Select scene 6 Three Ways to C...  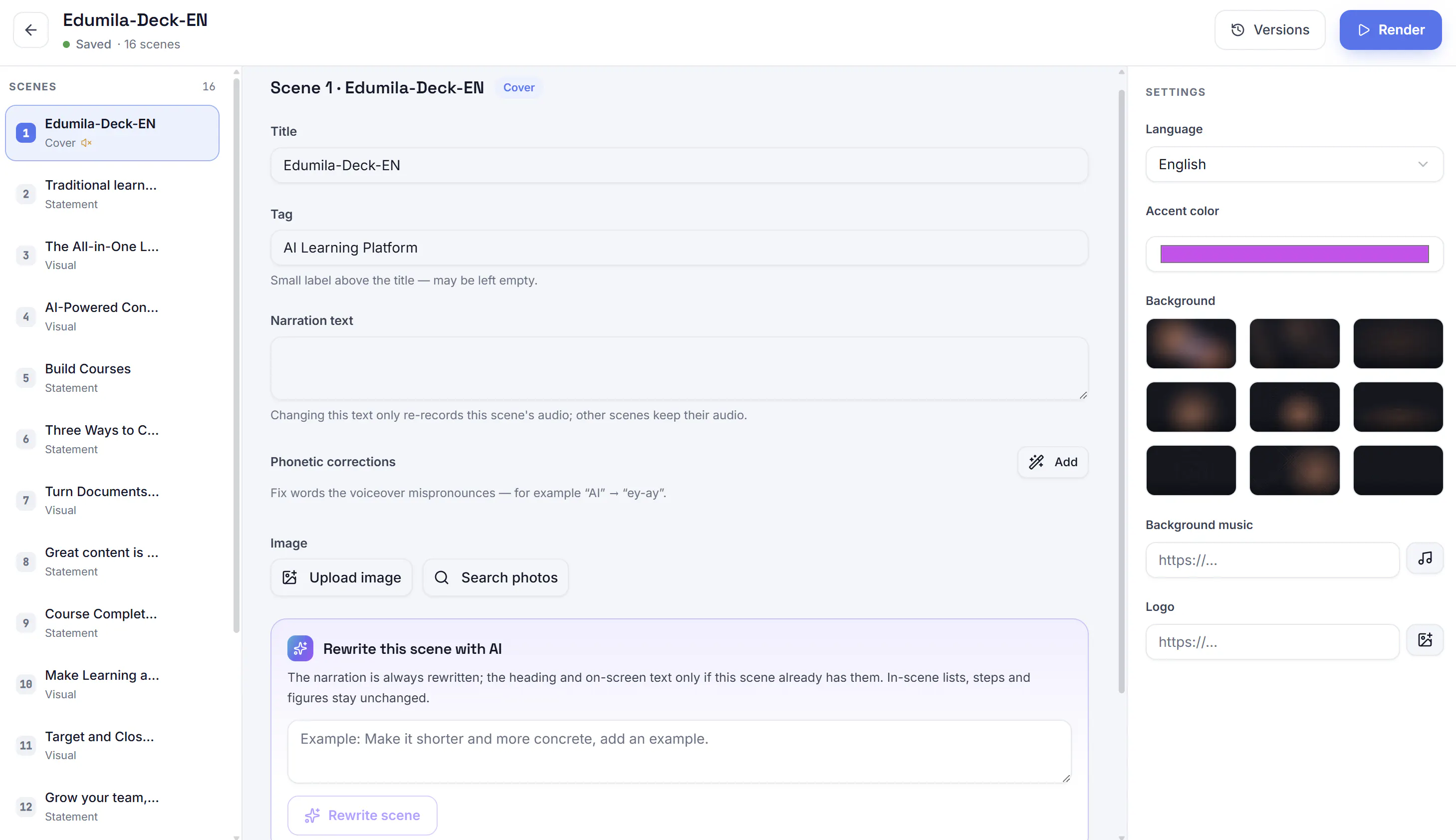click(112, 439)
